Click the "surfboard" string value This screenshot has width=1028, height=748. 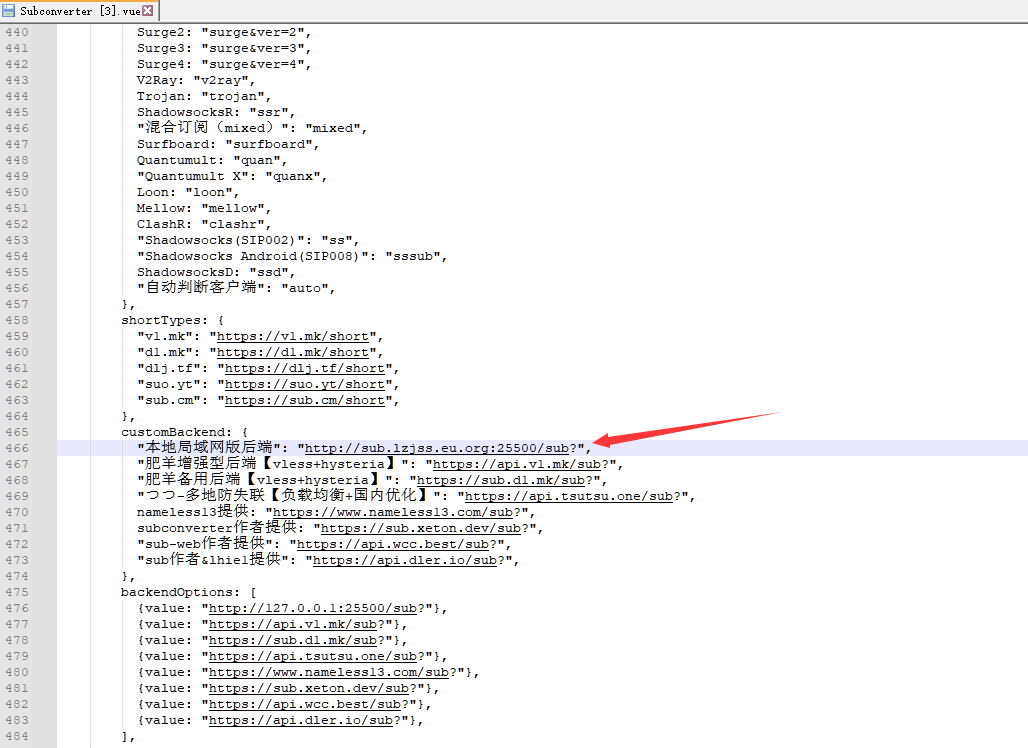269,144
